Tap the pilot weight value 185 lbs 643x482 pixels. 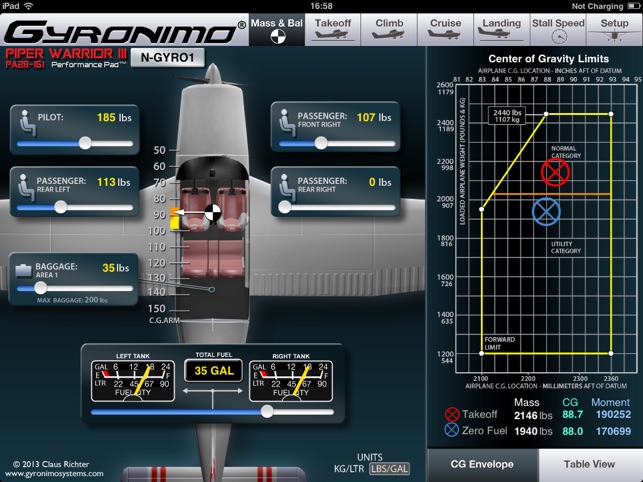tap(114, 118)
